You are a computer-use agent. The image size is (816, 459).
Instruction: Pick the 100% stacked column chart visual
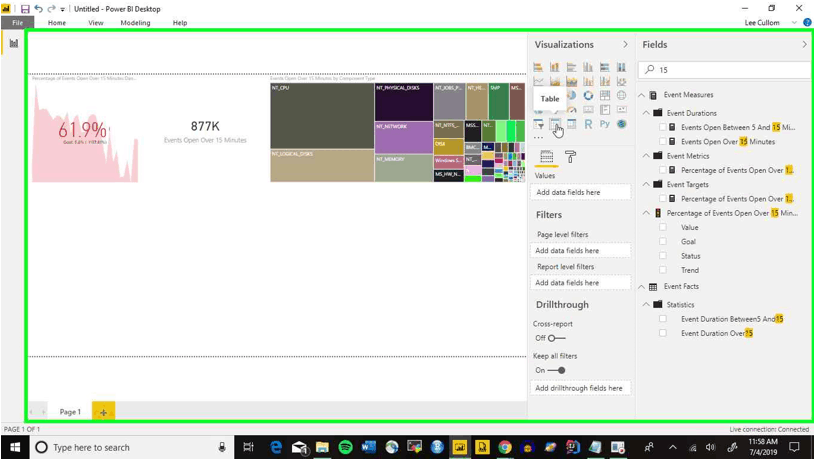click(621, 67)
